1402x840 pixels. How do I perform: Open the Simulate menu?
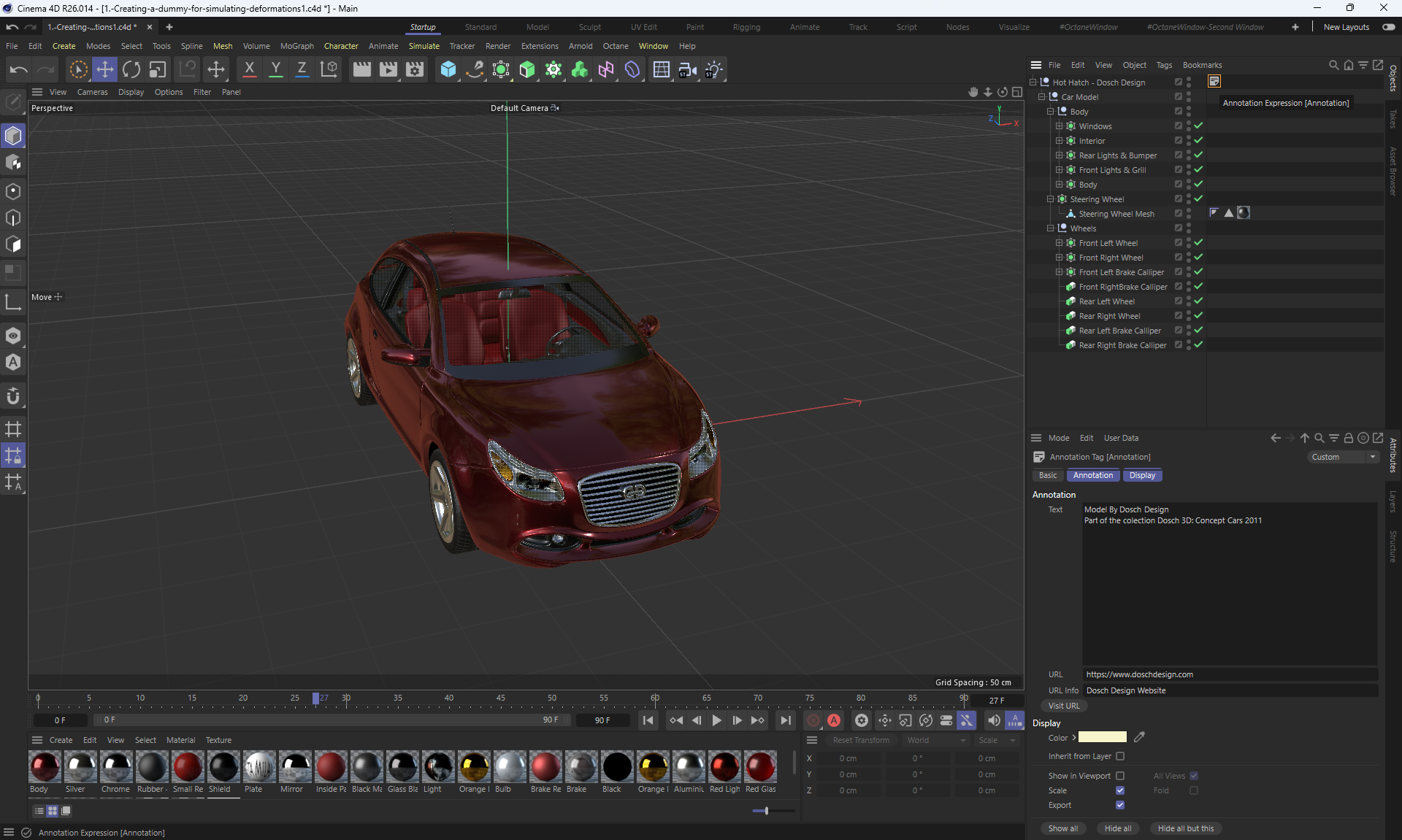click(424, 46)
